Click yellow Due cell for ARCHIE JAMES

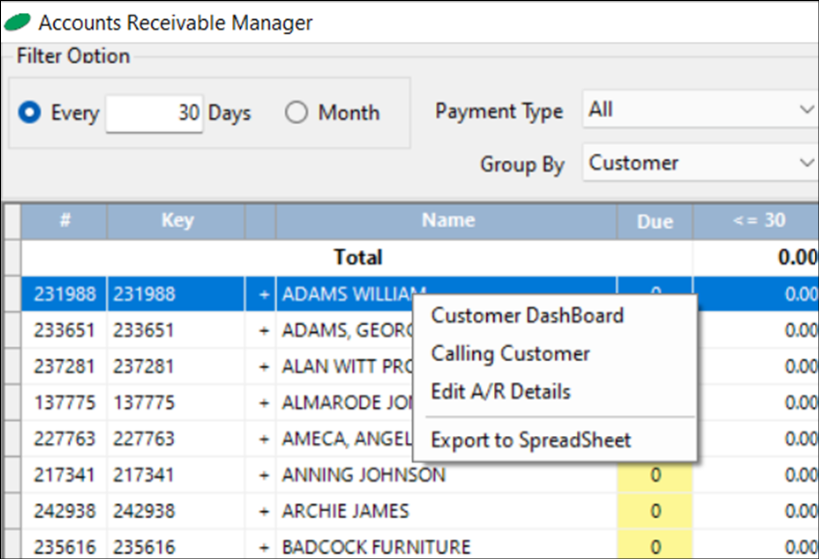click(655, 511)
